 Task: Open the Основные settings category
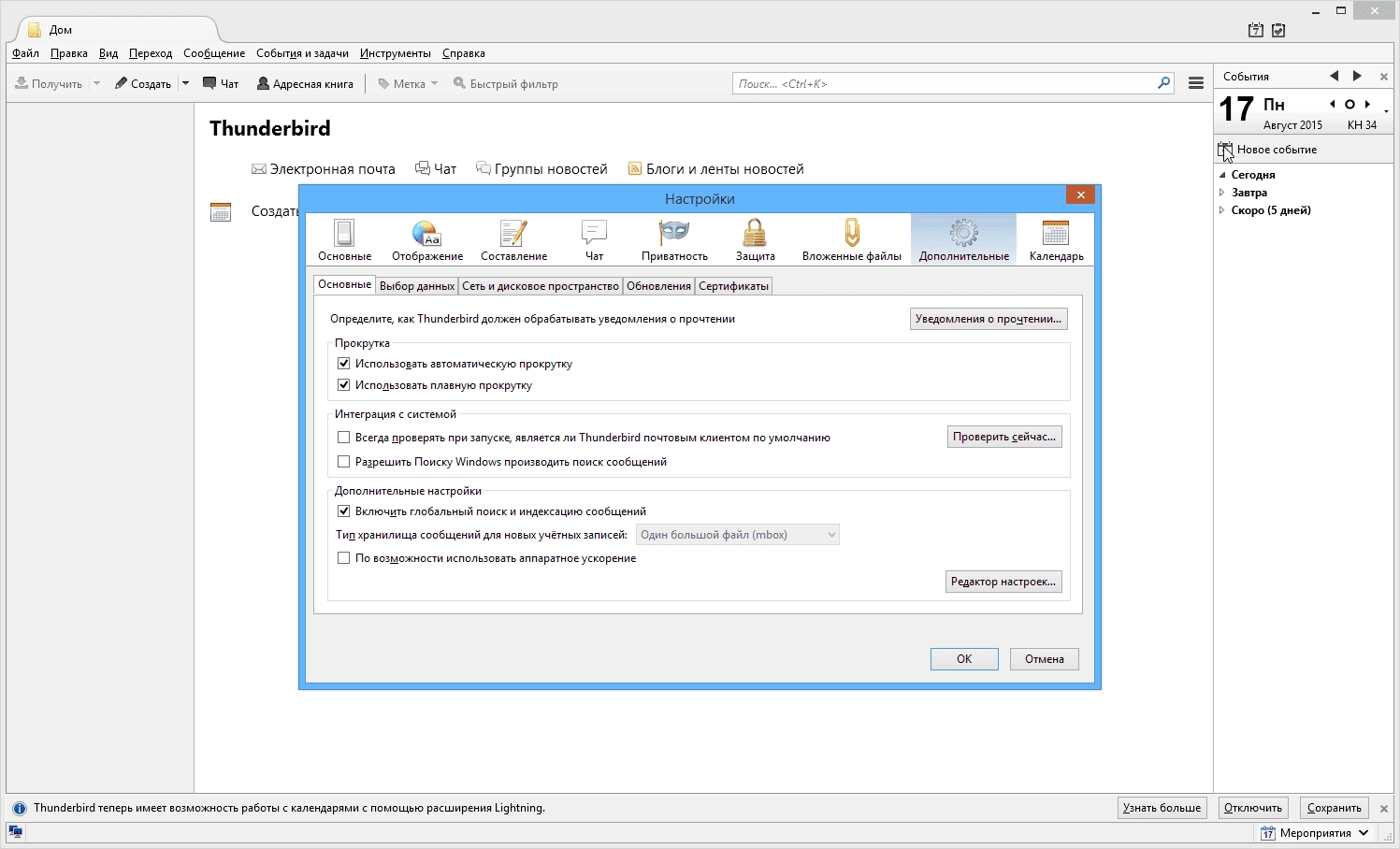tap(344, 239)
